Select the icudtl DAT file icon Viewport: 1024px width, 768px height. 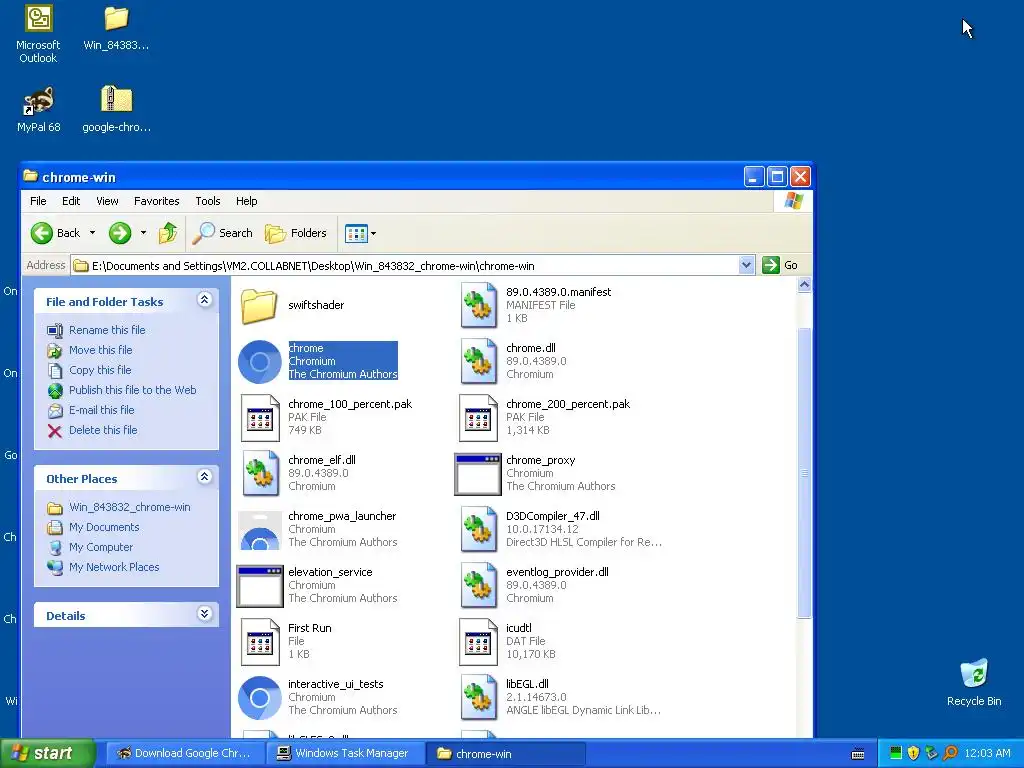(x=478, y=642)
